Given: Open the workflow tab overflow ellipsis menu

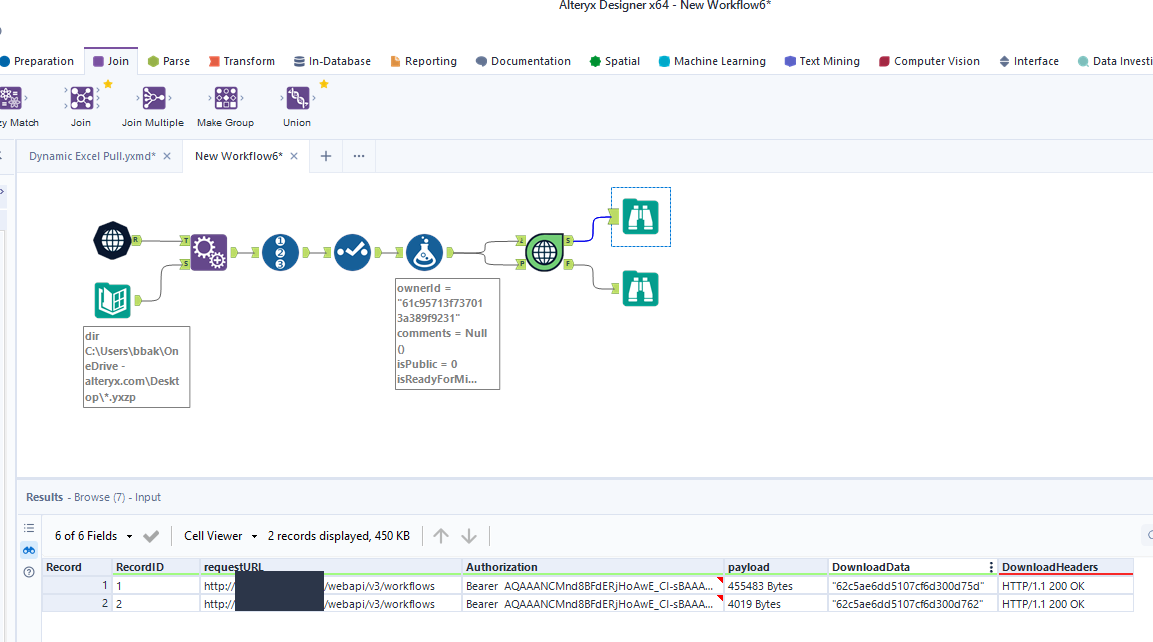Looking at the screenshot, I should 358,156.
